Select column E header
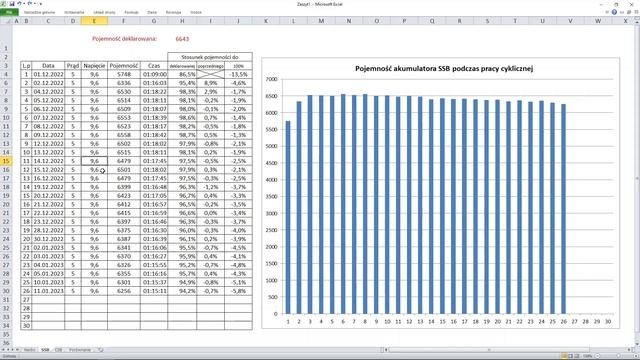 point(94,21)
